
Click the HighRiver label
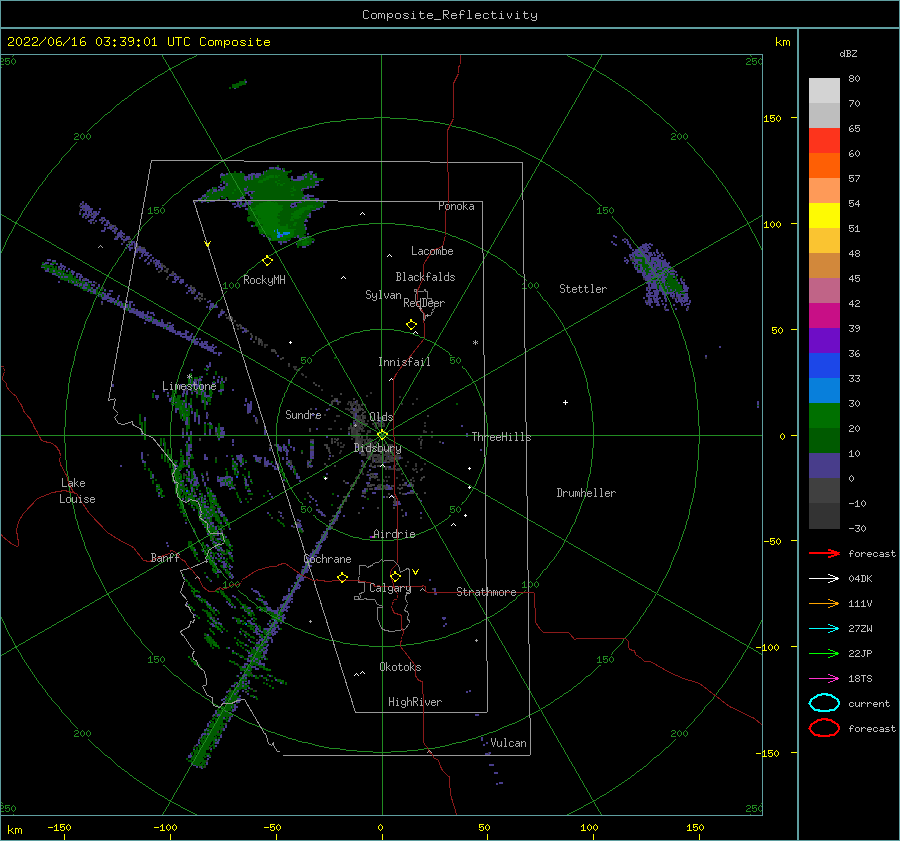pos(415,702)
